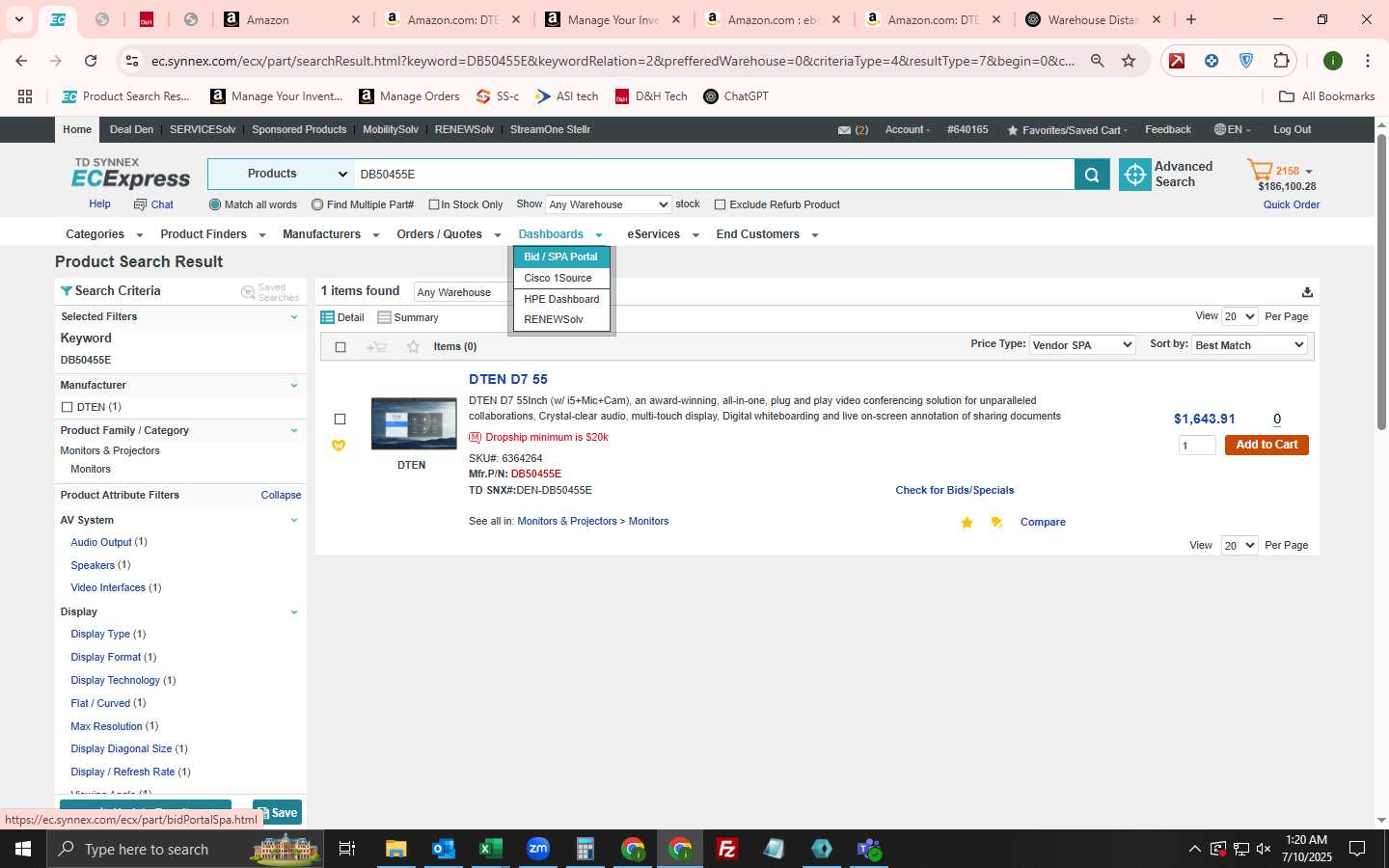Screen dimensions: 1389x868
Task: Choose RENEWSolv in Dashboards dropdown
Action: 561,319
